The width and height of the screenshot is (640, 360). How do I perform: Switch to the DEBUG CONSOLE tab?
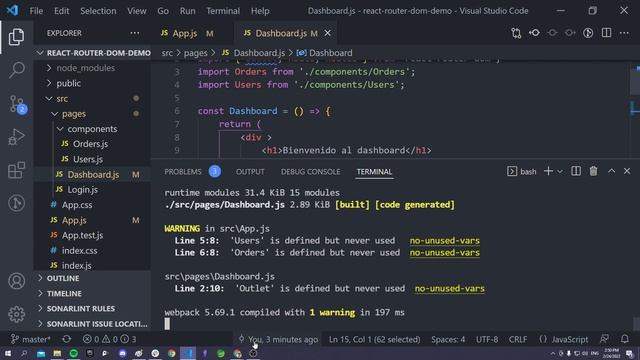tap(310, 172)
